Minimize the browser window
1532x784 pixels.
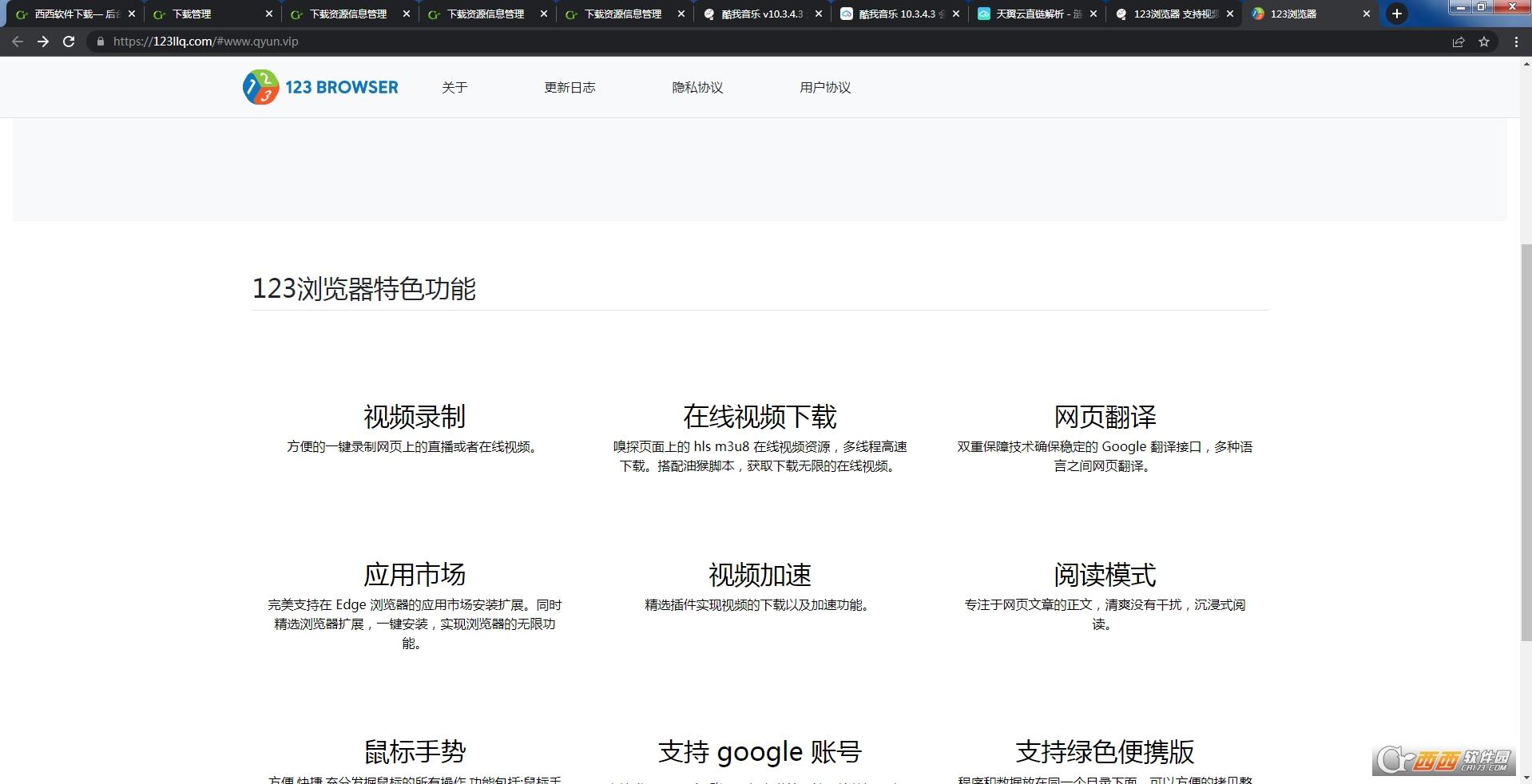point(1461,7)
